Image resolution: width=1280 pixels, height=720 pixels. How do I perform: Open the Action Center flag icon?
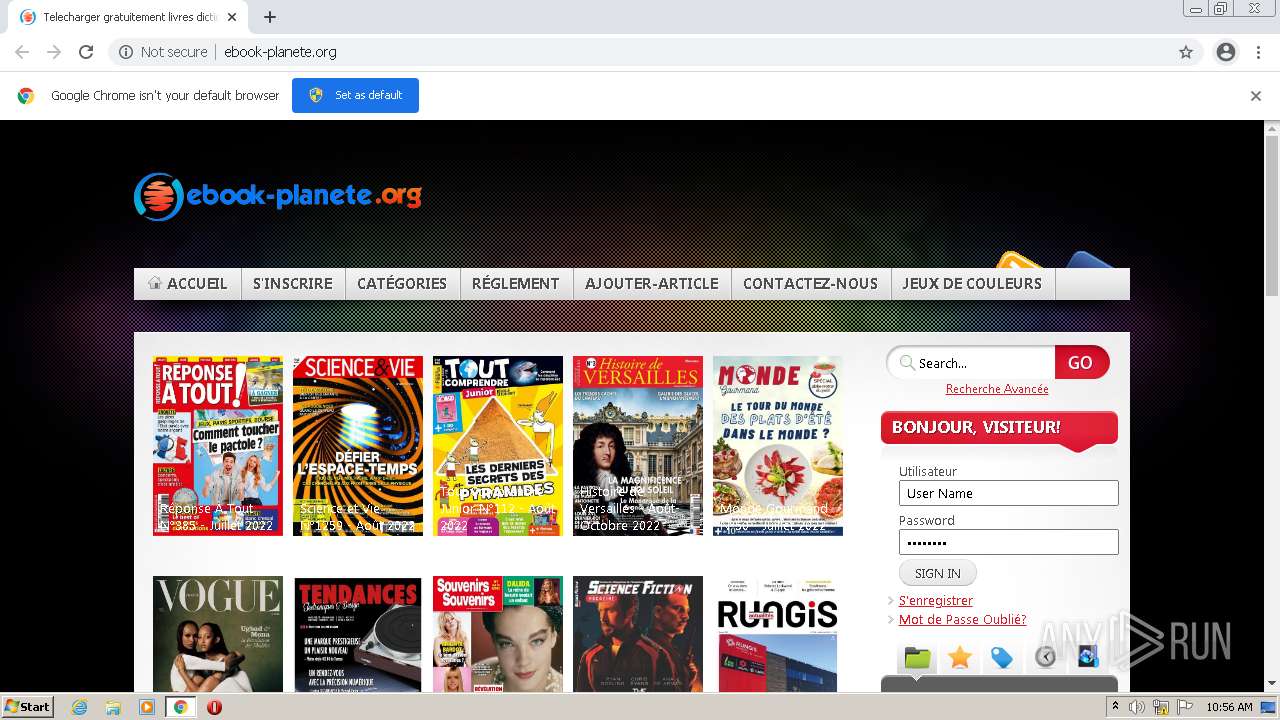[x=1184, y=707]
